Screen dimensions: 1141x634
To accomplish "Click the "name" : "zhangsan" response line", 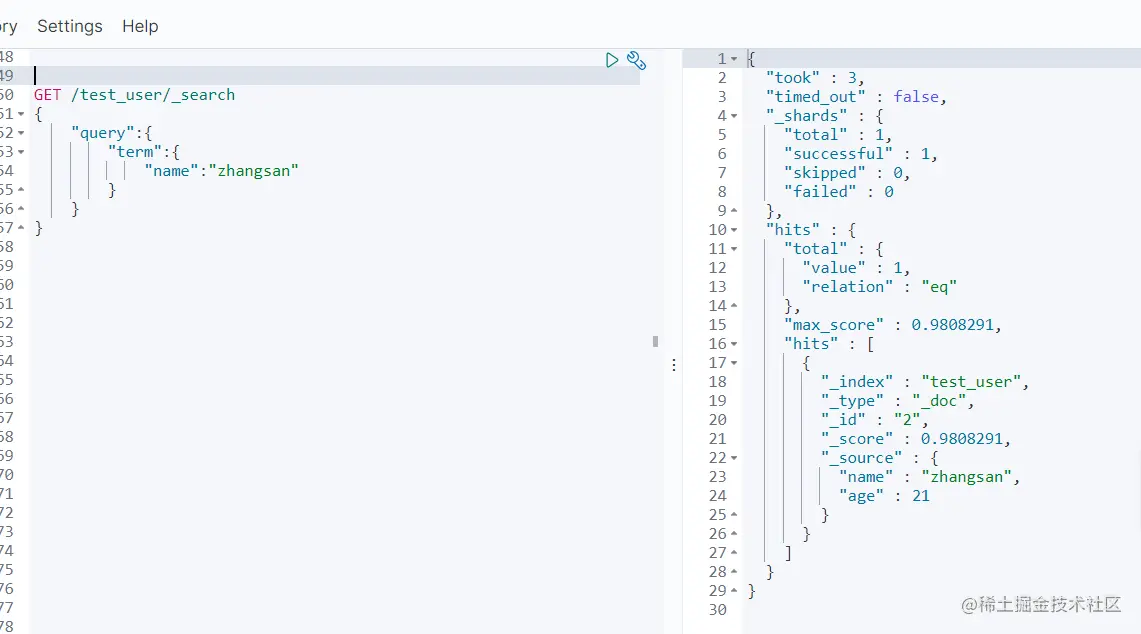I will point(929,477).
